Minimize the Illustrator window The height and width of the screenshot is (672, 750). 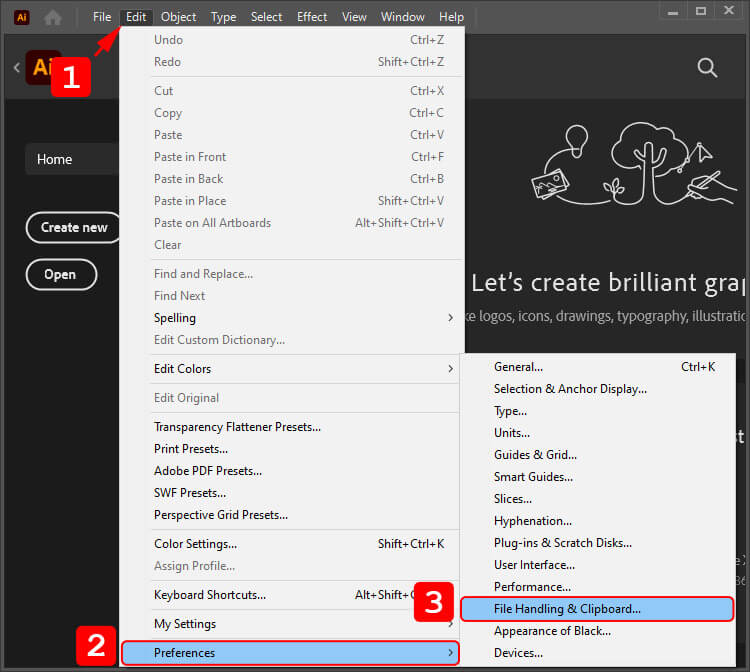[x=673, y=11]
